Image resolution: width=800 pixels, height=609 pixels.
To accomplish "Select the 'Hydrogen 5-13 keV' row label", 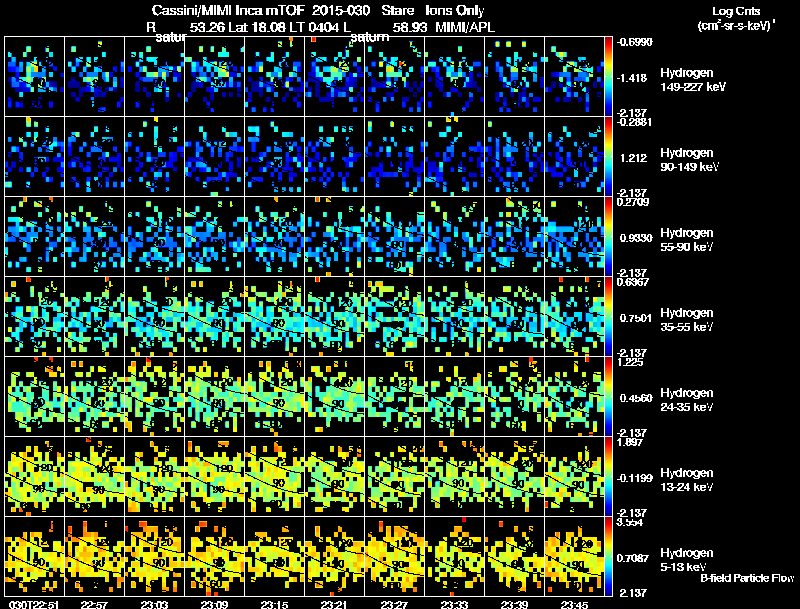I will (687, 560).
